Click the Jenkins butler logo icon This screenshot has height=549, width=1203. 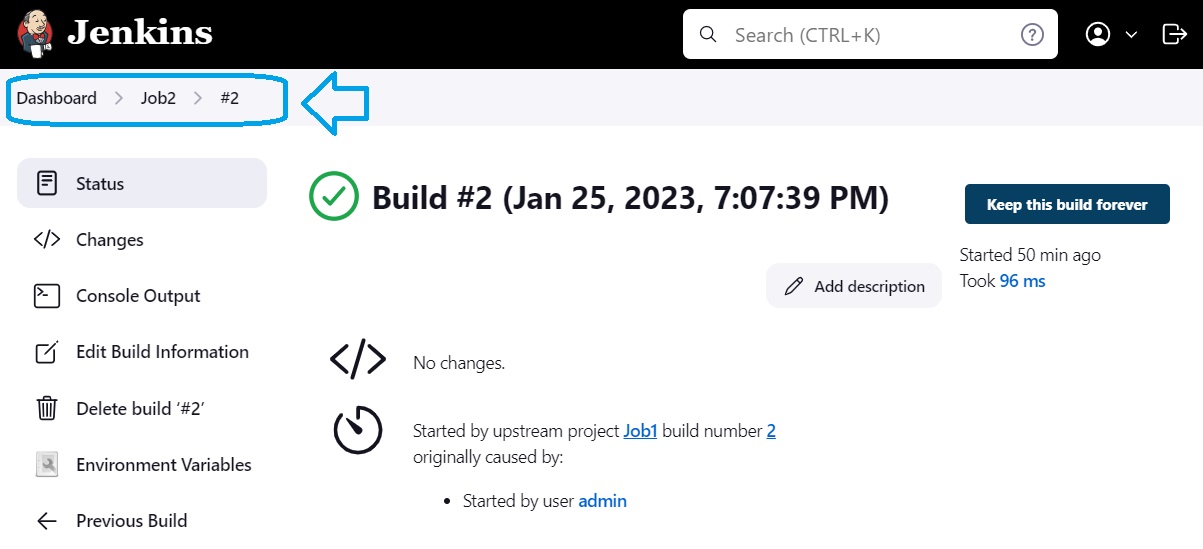click(36, 34)
